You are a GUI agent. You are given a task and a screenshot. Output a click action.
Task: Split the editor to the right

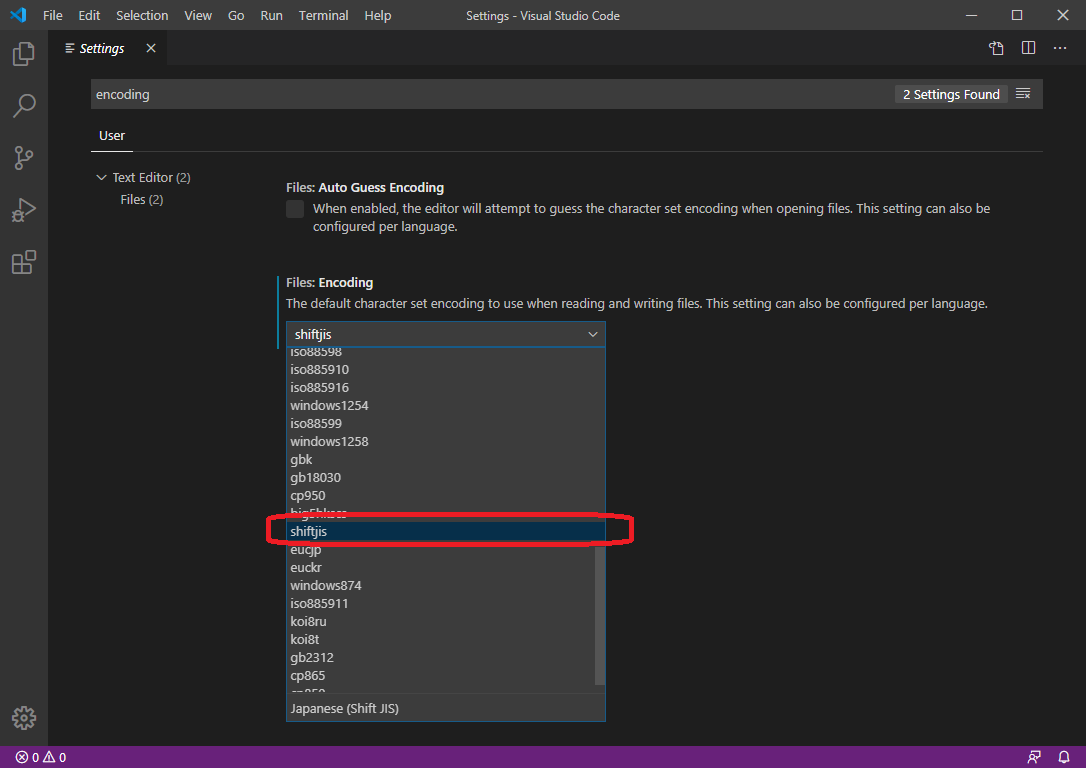tap(1029, 48)
